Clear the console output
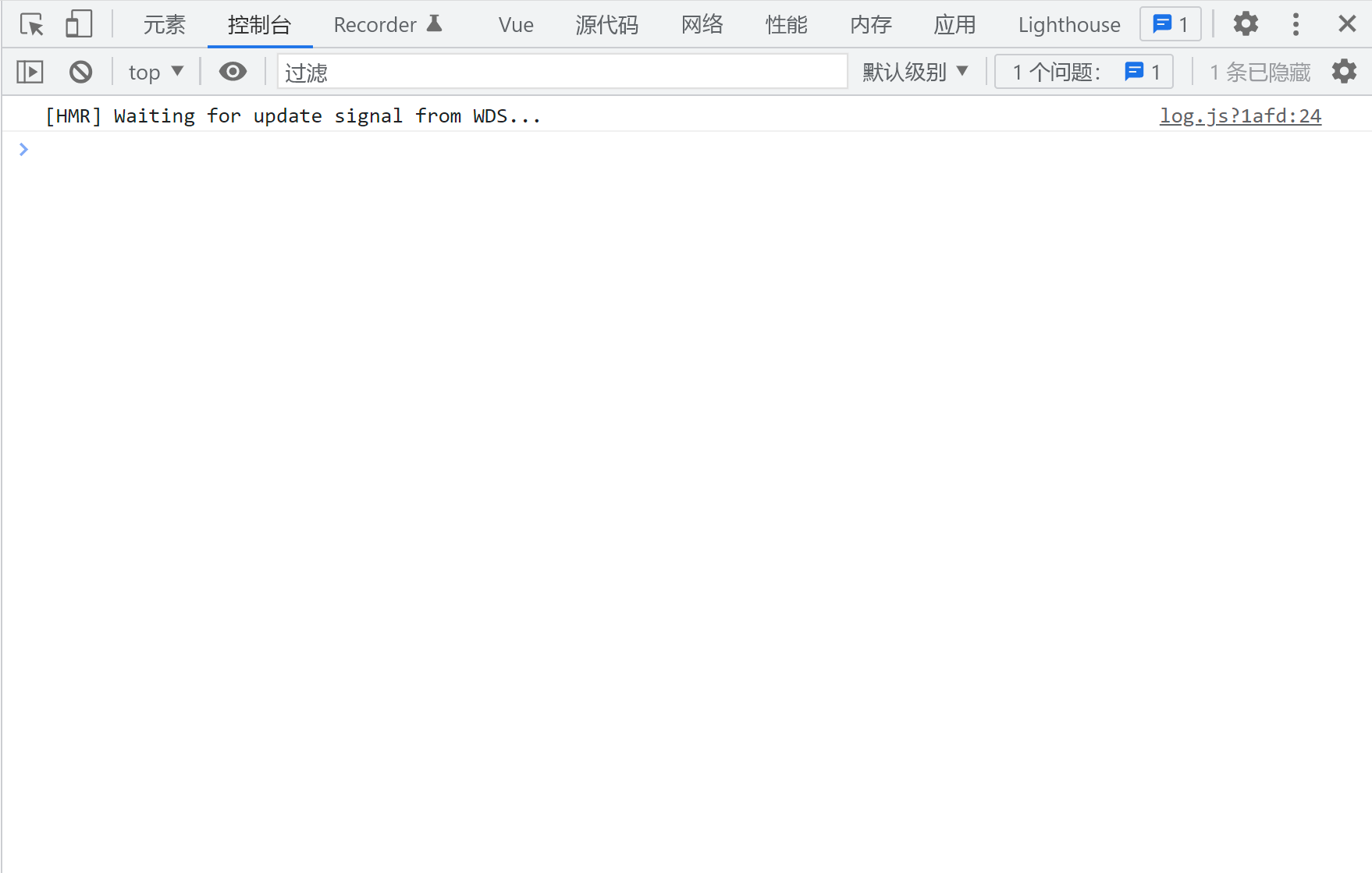 [x=80, y=71]
